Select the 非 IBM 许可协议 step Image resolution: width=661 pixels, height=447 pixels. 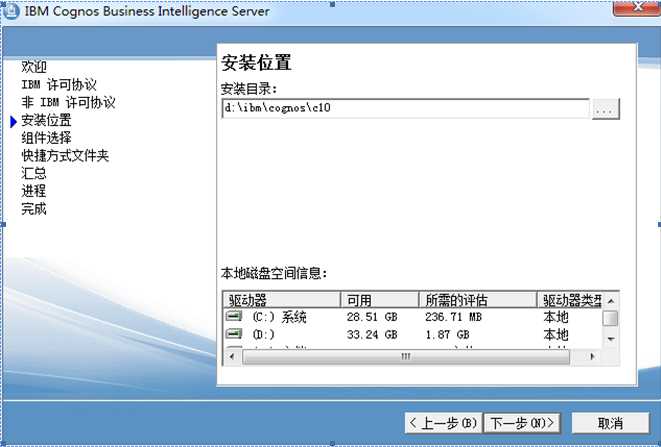(68, 102)
